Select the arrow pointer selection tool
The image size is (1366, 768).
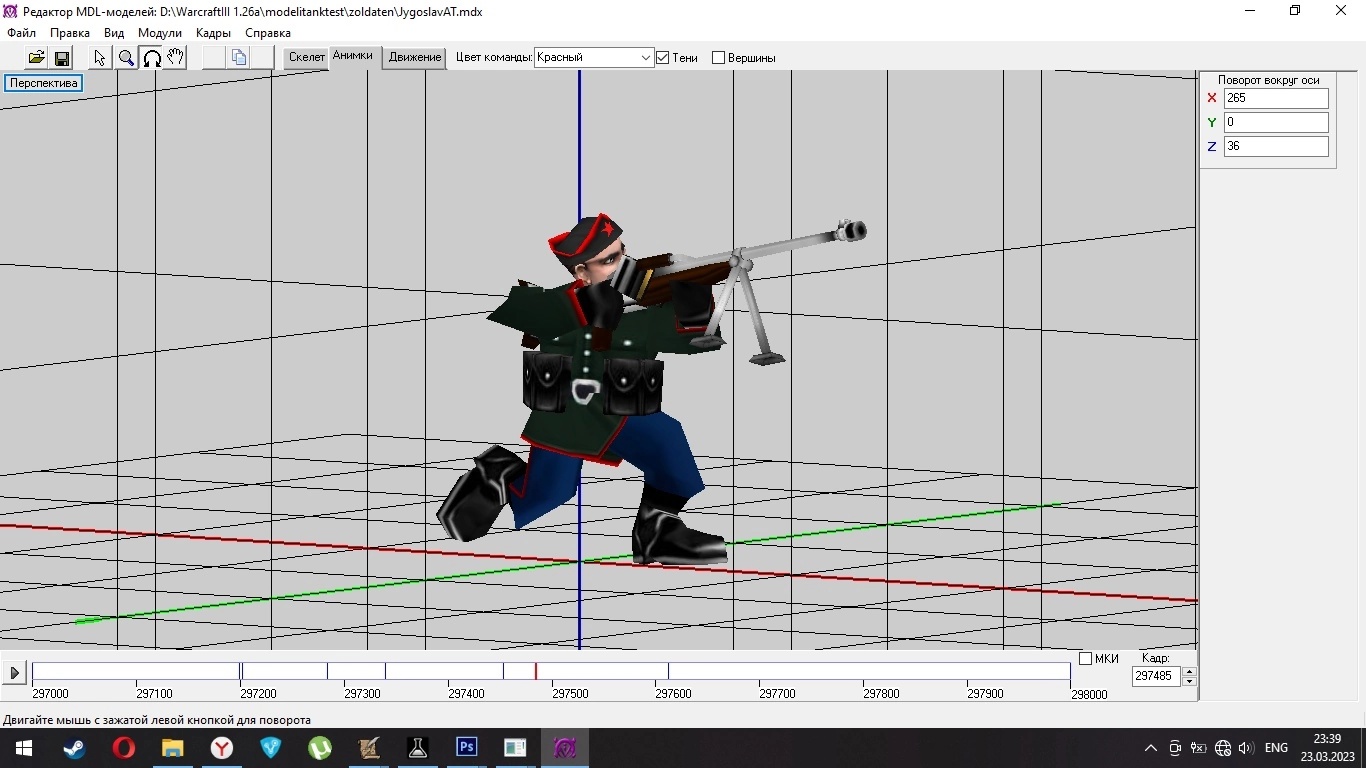100,58
